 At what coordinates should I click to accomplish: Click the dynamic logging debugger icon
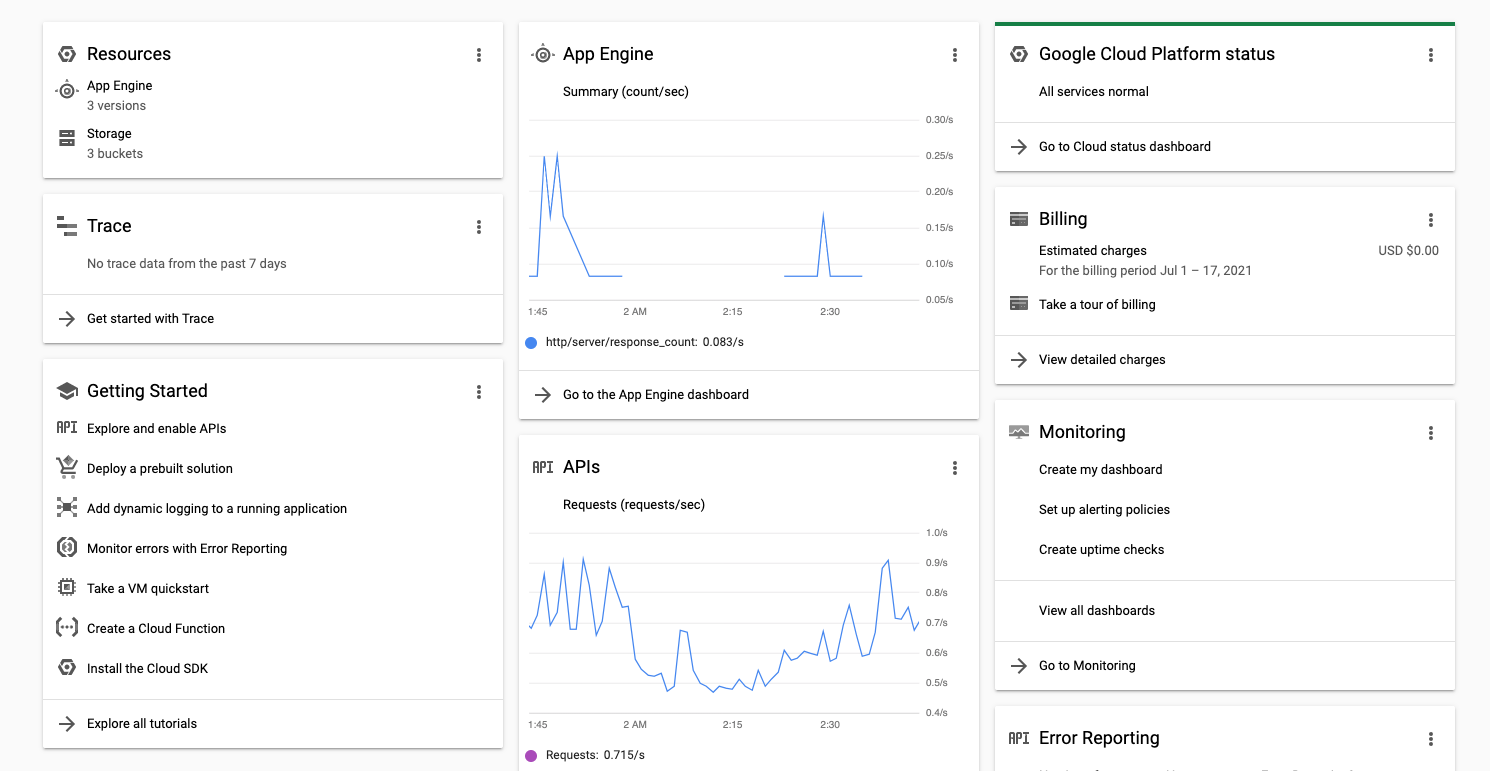coord(67,508)
